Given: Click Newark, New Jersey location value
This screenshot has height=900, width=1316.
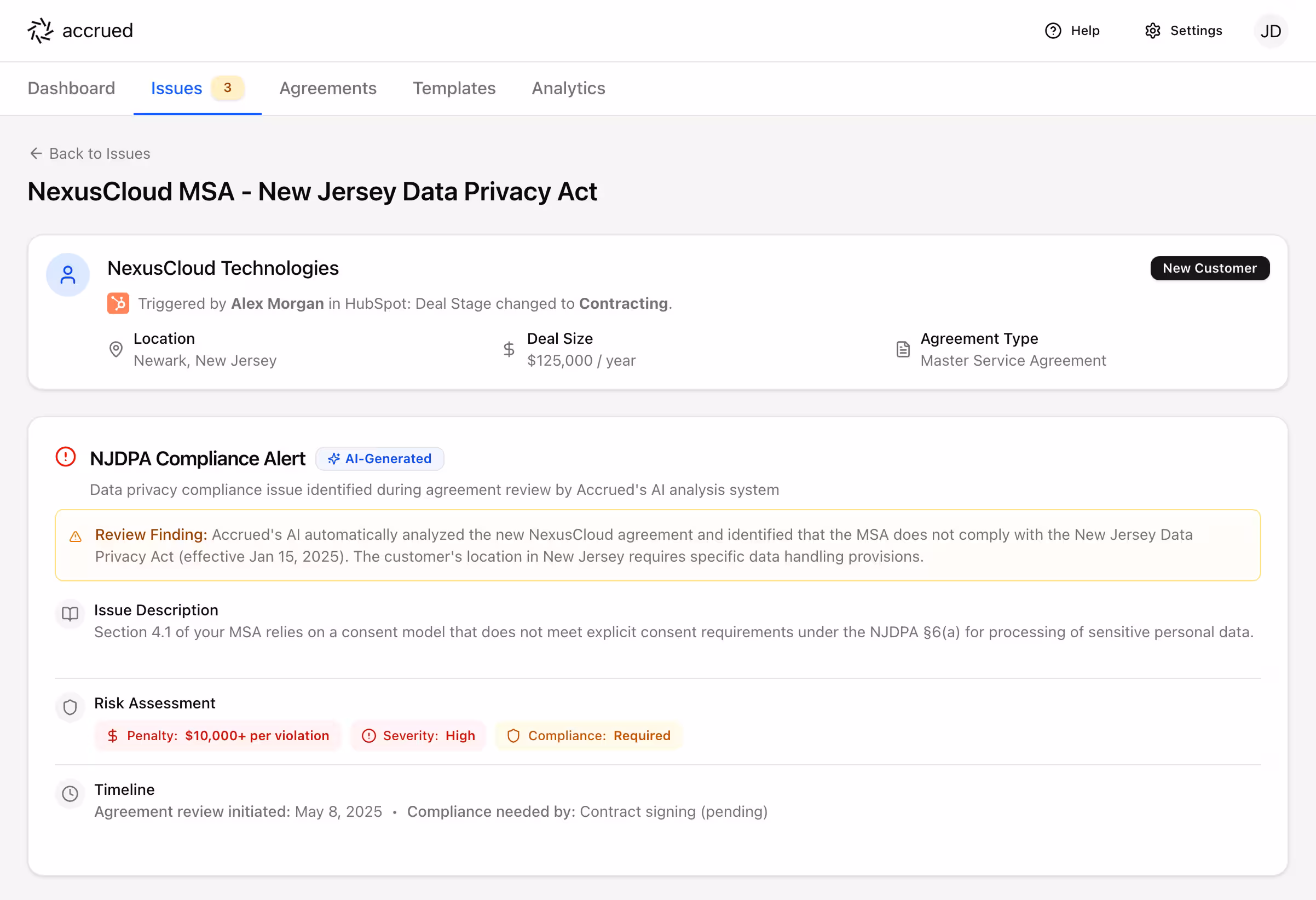Looking at the screenshot, I should tap(205, 361).
